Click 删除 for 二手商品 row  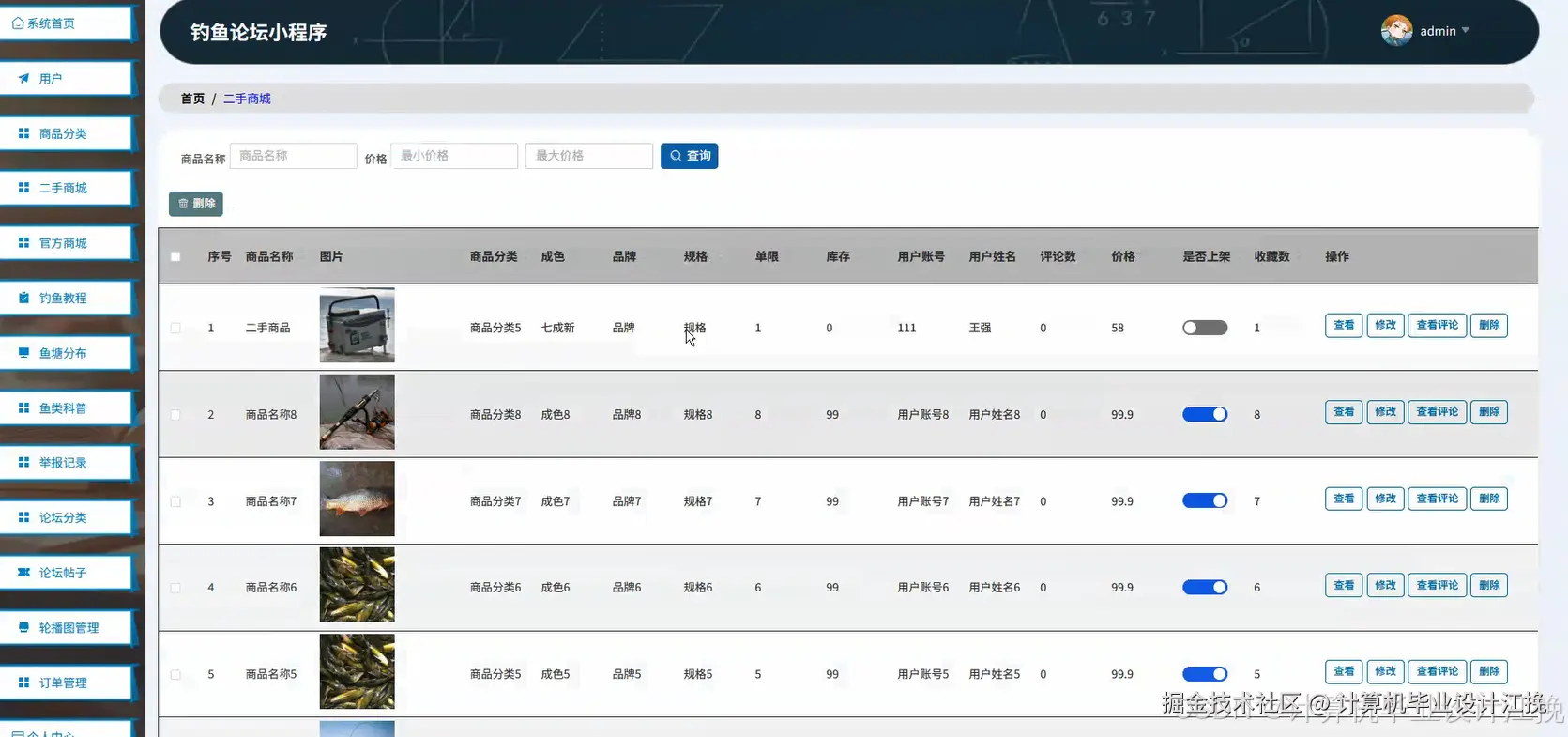pos(1489,325)
